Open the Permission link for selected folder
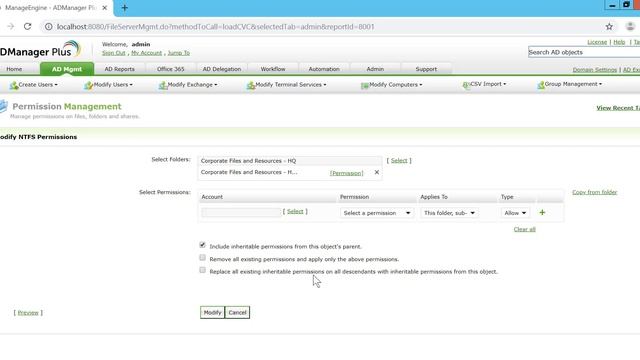Image resolution: width=640 pixels, height=360 pixels. pos(347,173)
